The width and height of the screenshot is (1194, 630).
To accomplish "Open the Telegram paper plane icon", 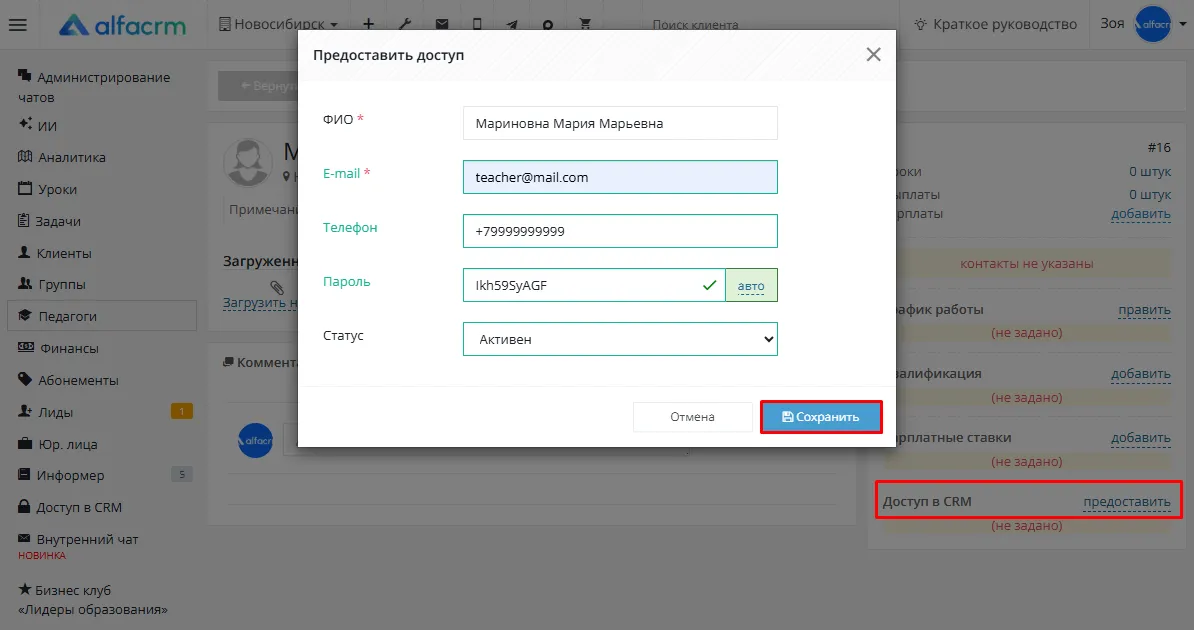I will click(x=512, y=24).
